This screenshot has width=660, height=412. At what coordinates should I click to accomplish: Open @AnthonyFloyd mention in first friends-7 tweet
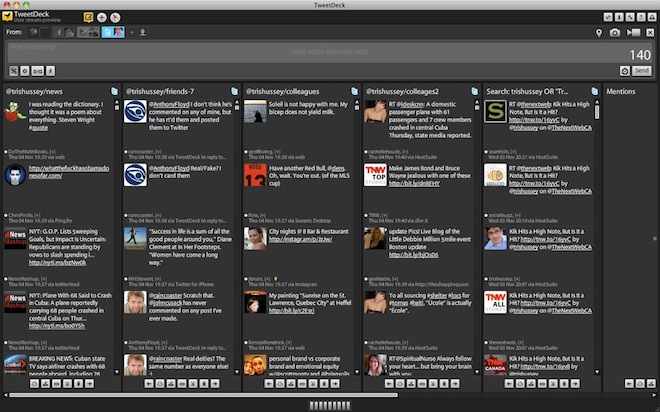pyautogui.click(x=169, y=104)
